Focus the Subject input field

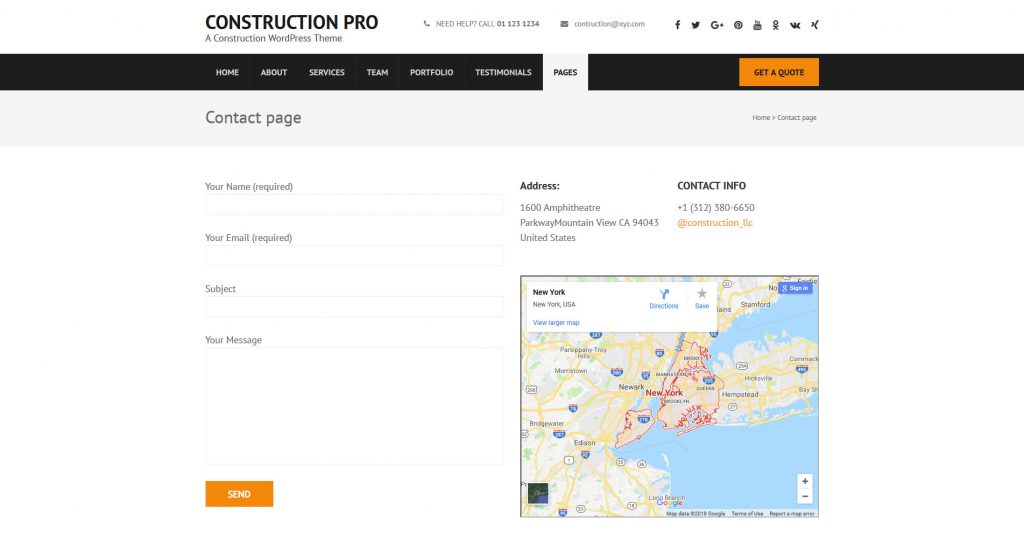[355, 306]
